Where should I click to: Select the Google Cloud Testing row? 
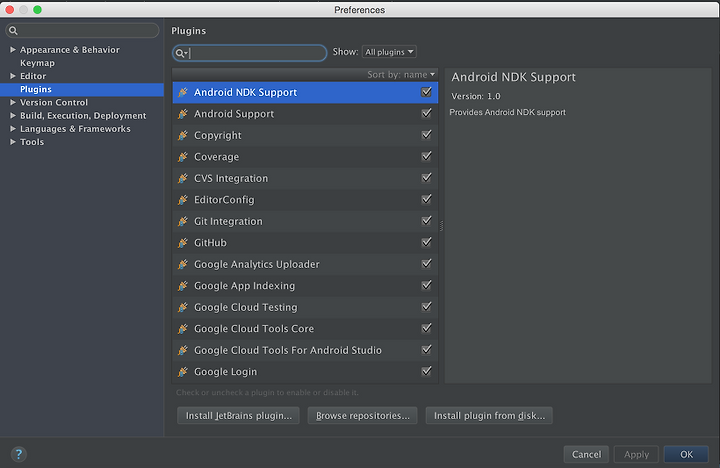click(305, 307)
